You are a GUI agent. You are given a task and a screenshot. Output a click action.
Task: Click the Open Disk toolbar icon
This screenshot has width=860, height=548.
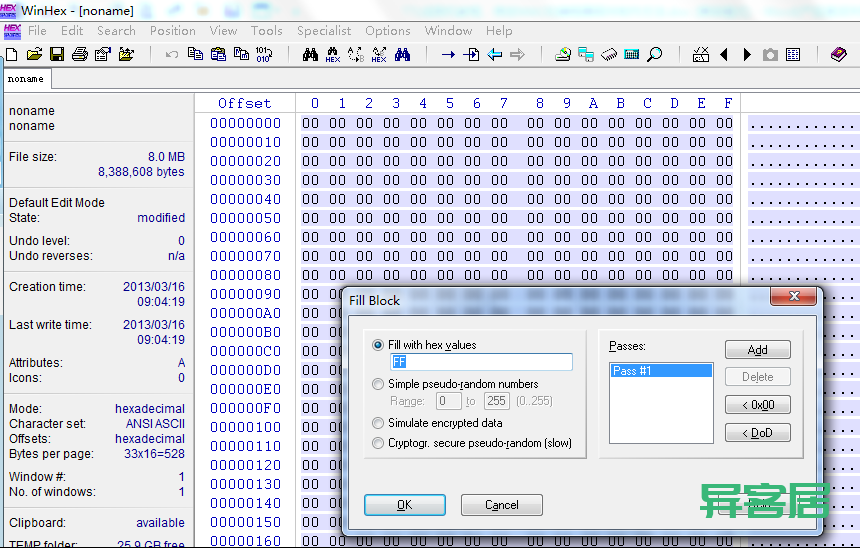pyautogui.click(x=563, y=54)
